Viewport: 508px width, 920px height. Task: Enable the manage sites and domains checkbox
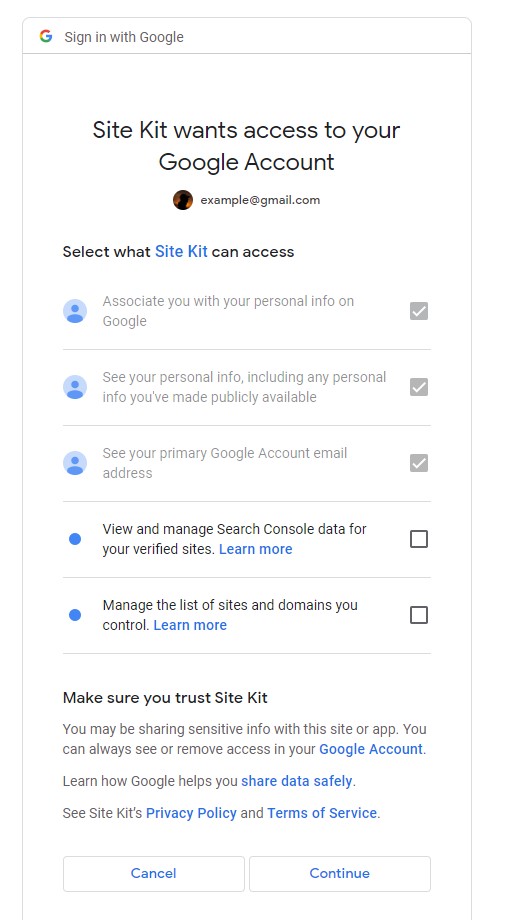tap(419, 615)
